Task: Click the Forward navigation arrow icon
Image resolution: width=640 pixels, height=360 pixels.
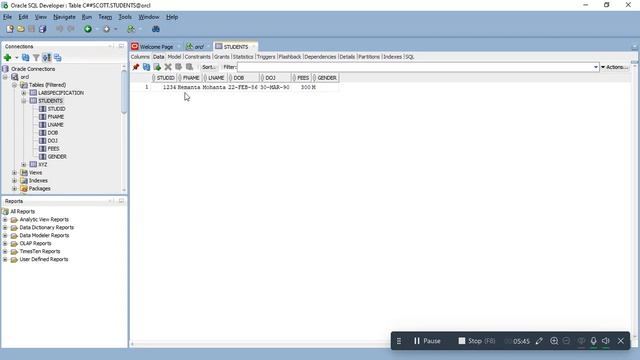Action: [x=107, y=29]
